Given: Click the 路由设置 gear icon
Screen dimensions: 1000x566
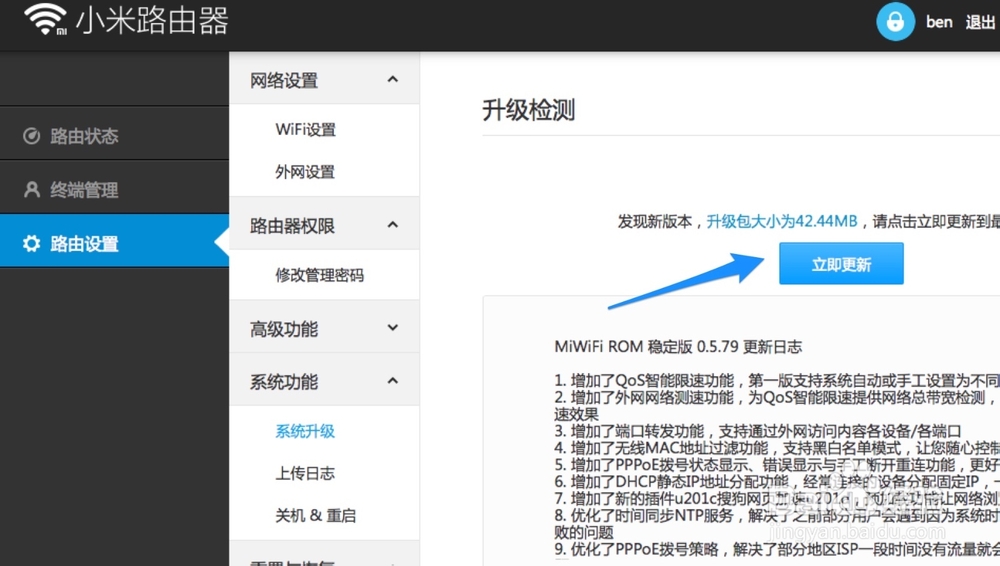Looking at the screenshot, I should [31, 243].
